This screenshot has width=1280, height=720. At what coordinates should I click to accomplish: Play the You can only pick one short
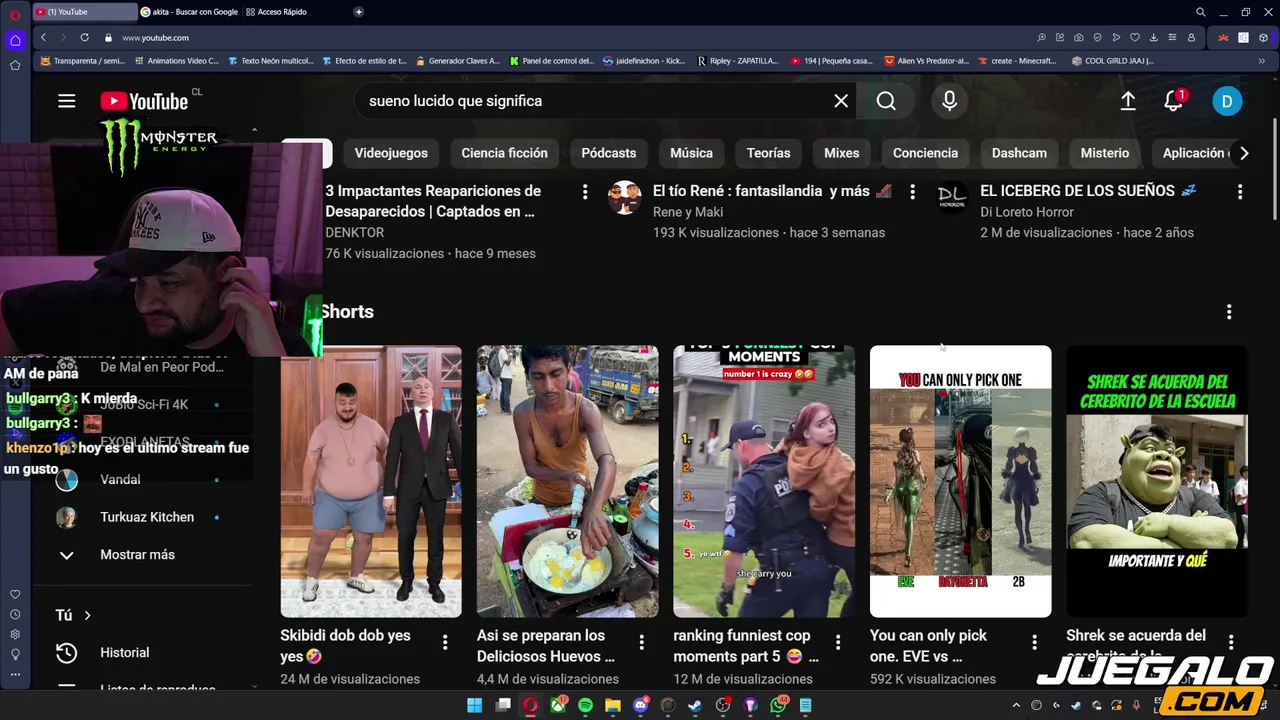click(961, 482)
